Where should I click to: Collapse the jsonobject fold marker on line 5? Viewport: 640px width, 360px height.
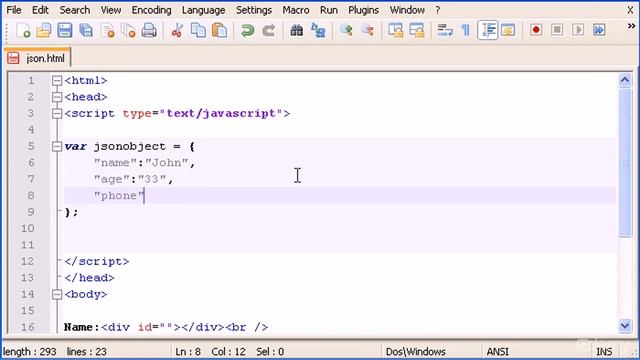[x=57, y=147]
